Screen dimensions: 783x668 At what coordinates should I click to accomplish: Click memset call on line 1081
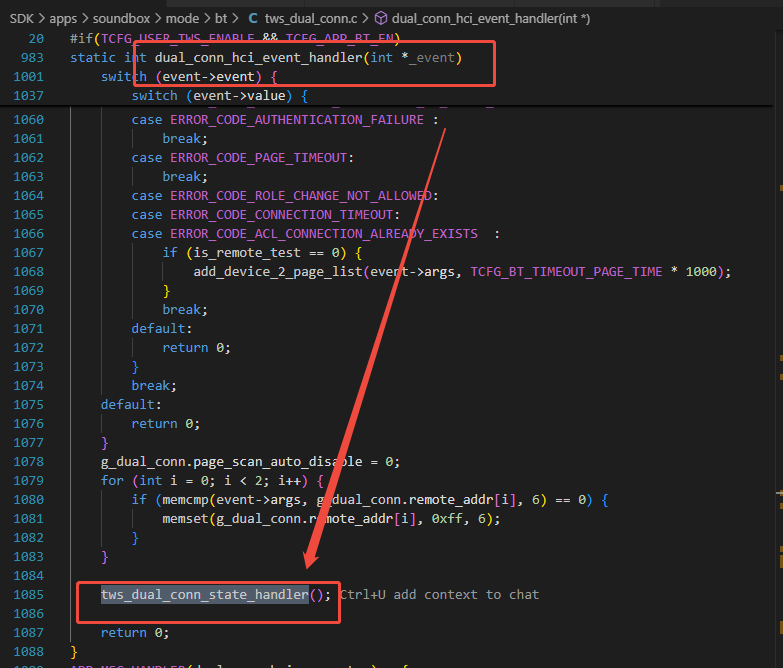click(x=185, y=518)
